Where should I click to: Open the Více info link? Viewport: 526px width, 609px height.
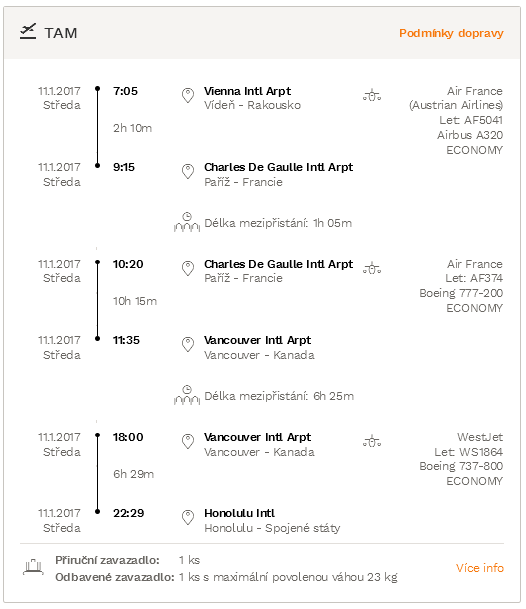(x=480, y=568)
